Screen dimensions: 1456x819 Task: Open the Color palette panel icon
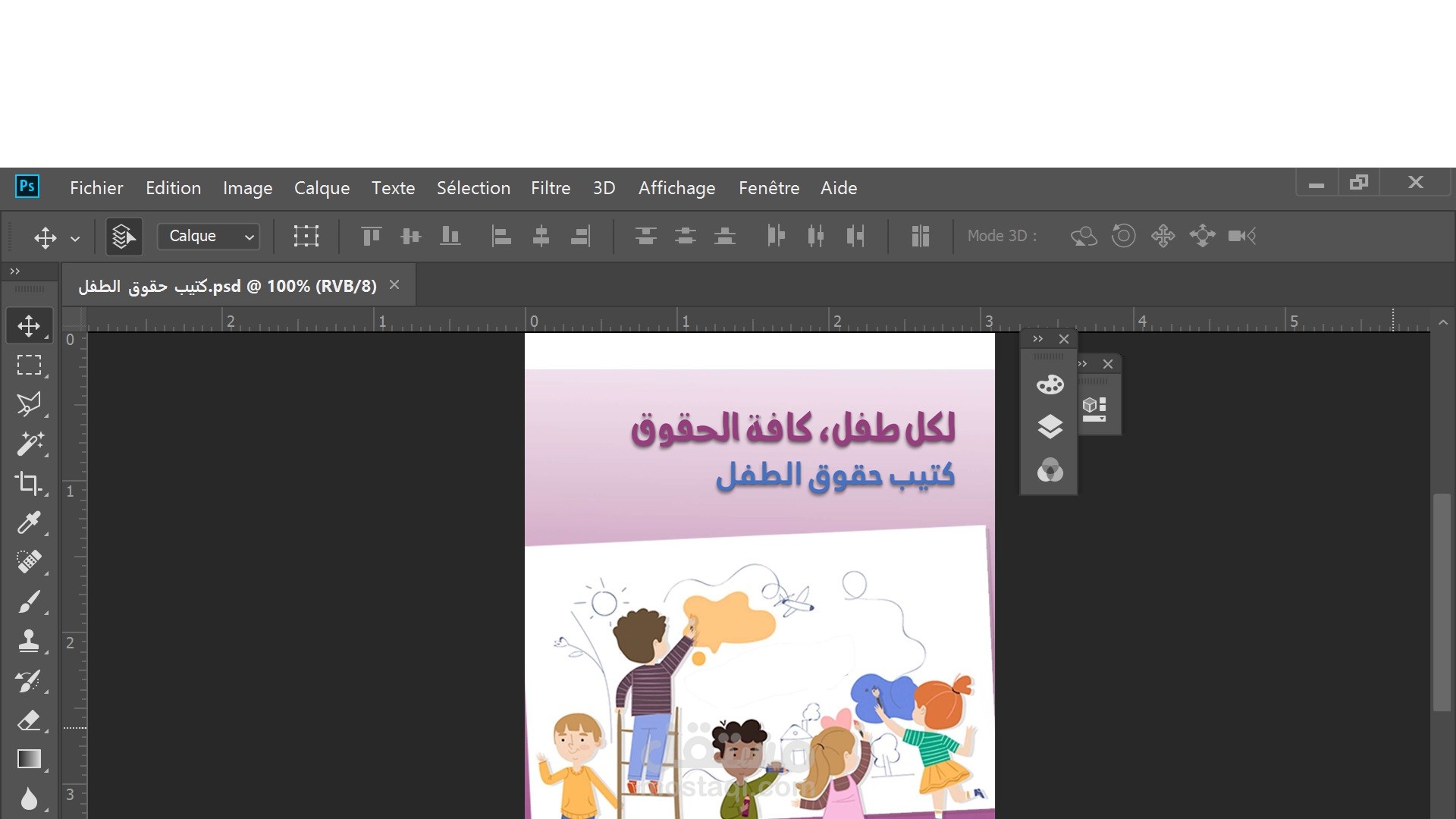[1050, 384]
